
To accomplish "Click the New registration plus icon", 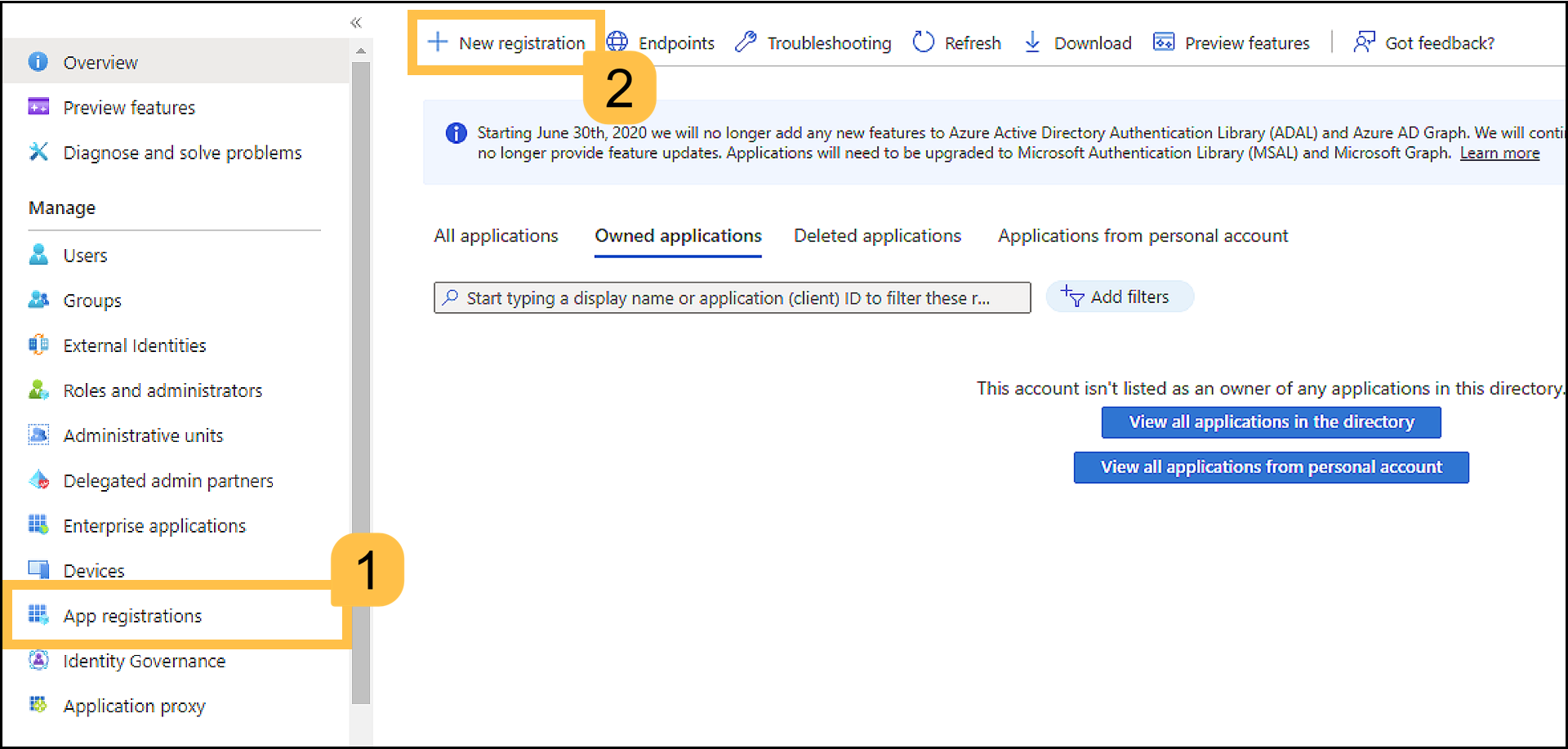I will (x=439, y=42).
